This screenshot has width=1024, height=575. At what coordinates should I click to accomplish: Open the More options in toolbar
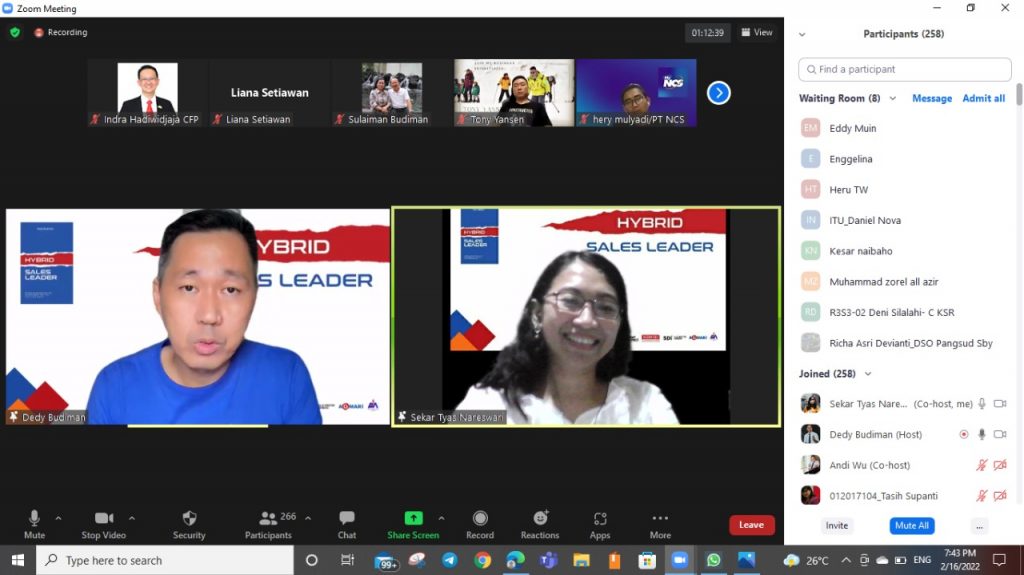pos(660,523)
